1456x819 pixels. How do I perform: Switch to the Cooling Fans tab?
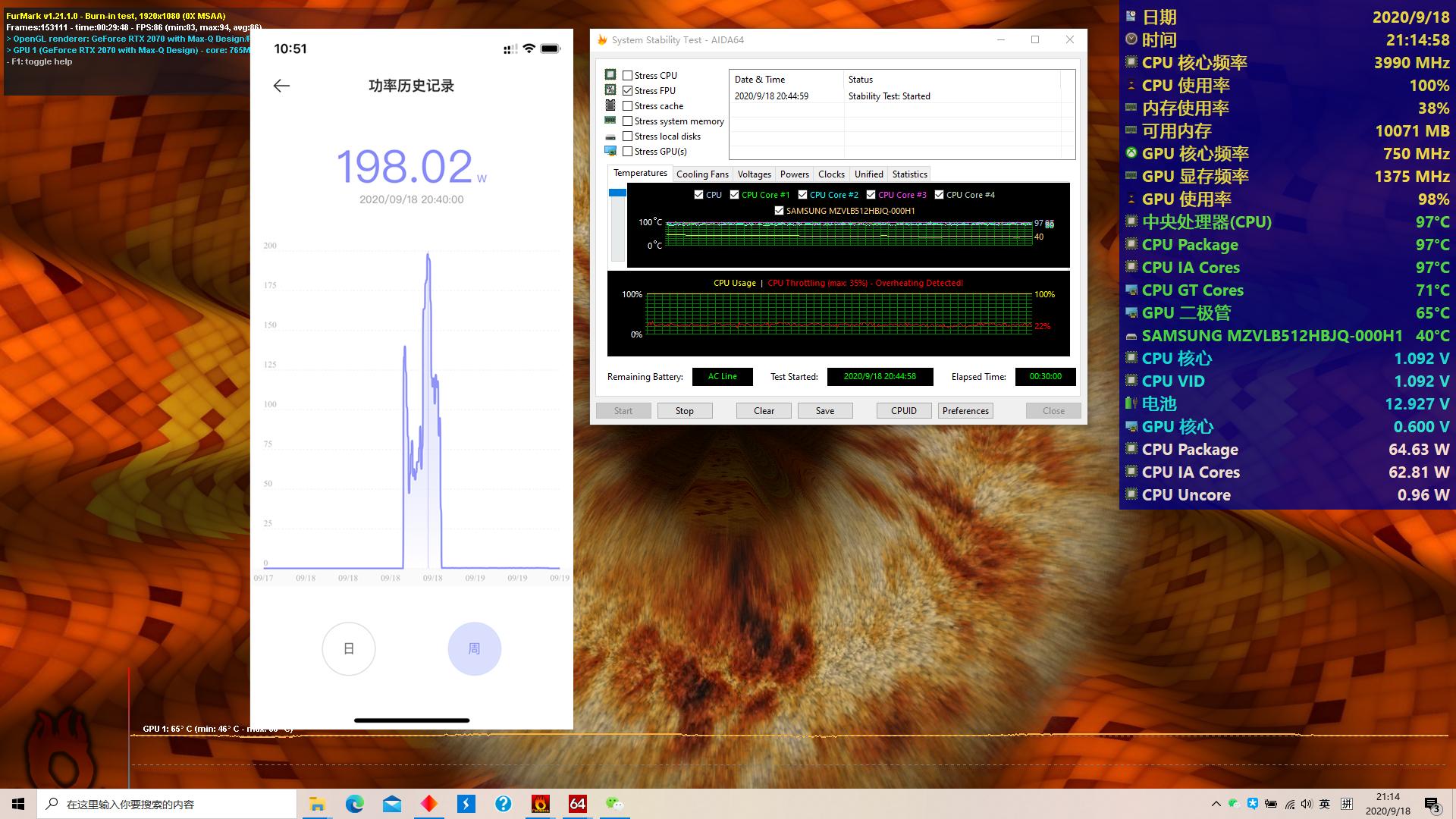(702, 174)
